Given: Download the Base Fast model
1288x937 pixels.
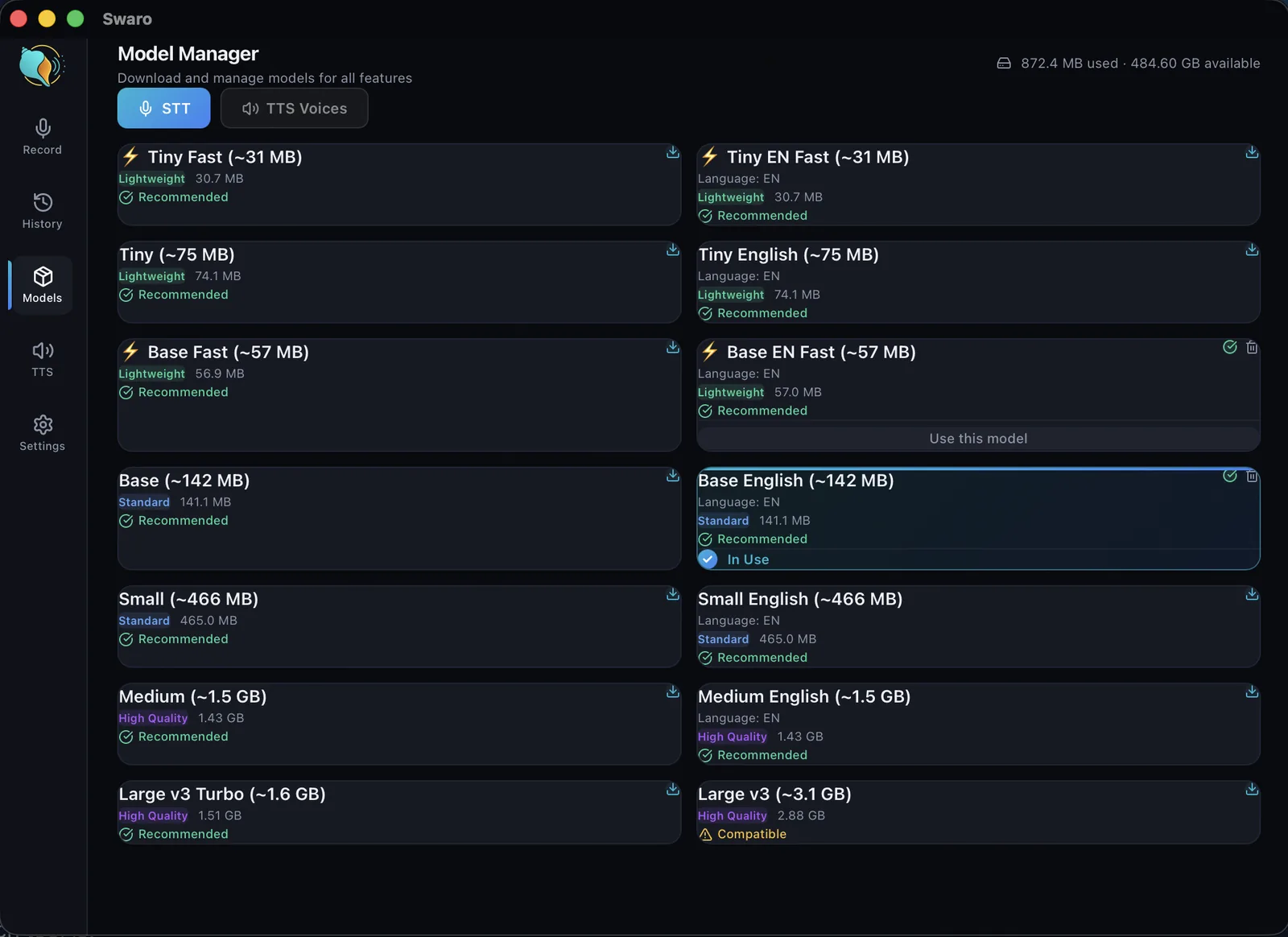Looking at the screenshot, I should (673, 347).
